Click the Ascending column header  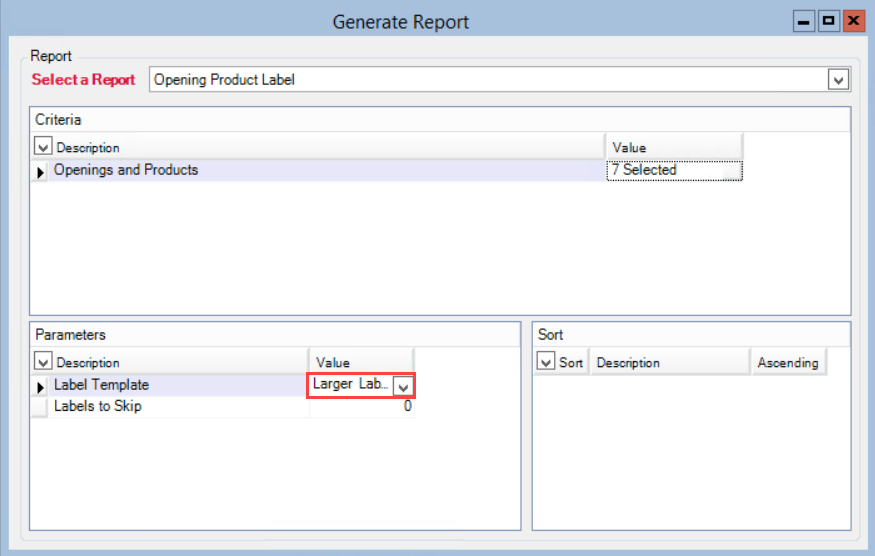coord(789,362)
